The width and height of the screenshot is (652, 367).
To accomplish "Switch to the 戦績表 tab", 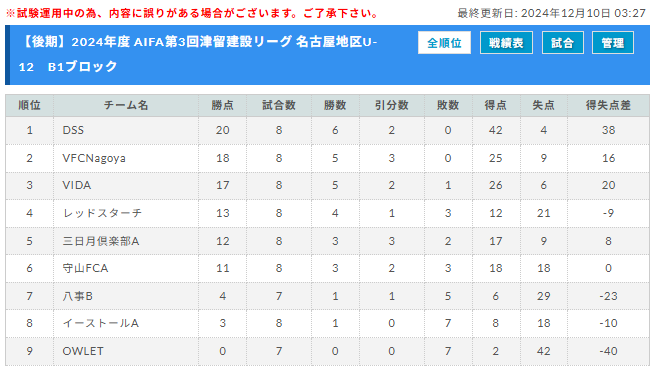I will [506, 43].
